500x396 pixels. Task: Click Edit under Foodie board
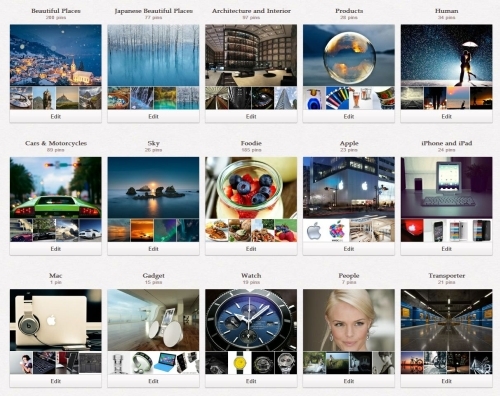251,249
